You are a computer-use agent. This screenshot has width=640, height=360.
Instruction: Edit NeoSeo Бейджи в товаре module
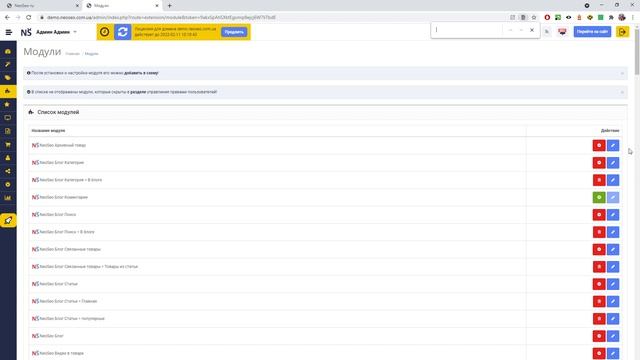pyautogui.click(x=613, y=353)
